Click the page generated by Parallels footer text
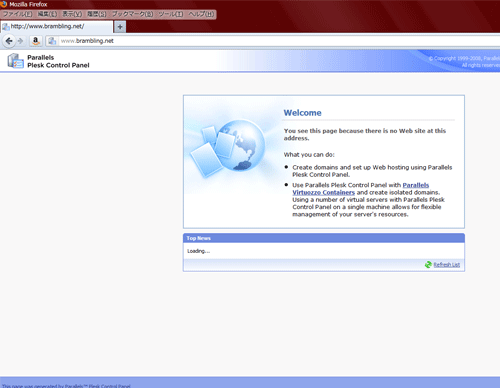This screenshot has height=388, width=500. pos(66,386)
